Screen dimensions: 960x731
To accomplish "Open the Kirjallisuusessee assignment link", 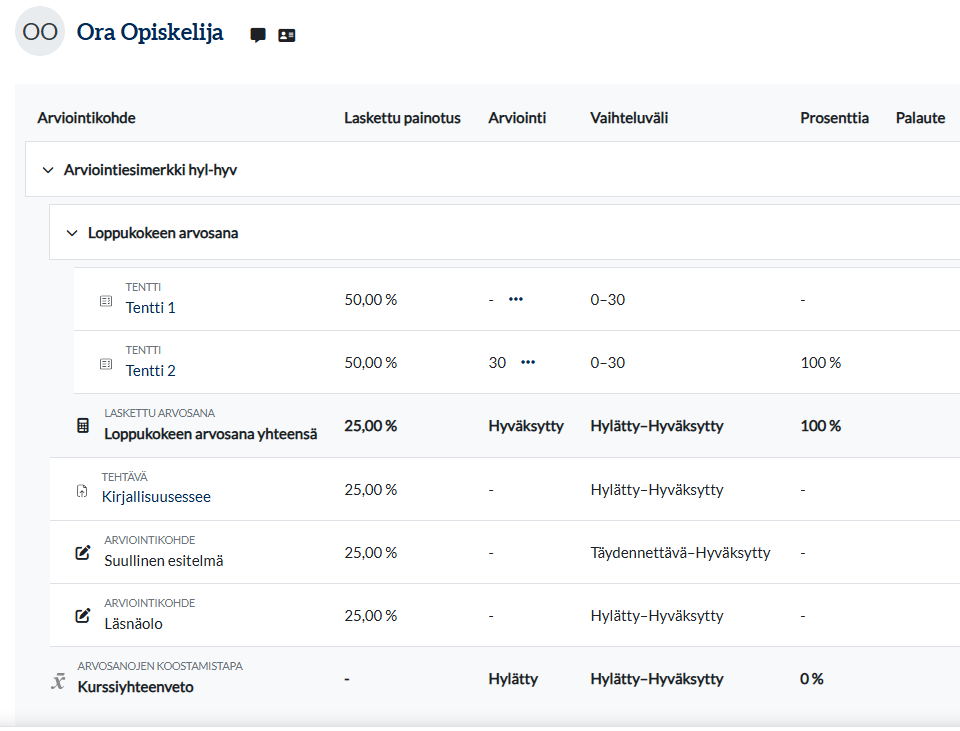I will tap(156, 497).
